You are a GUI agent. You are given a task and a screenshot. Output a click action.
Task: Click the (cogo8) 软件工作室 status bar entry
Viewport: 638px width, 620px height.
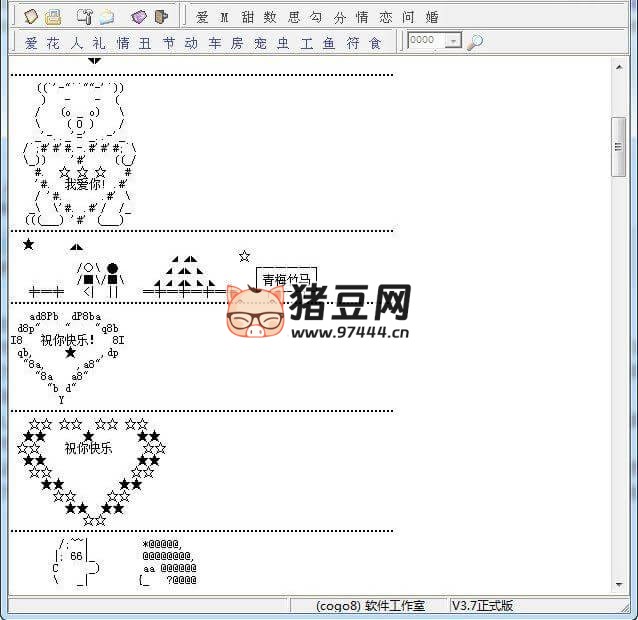pos(370,606)
